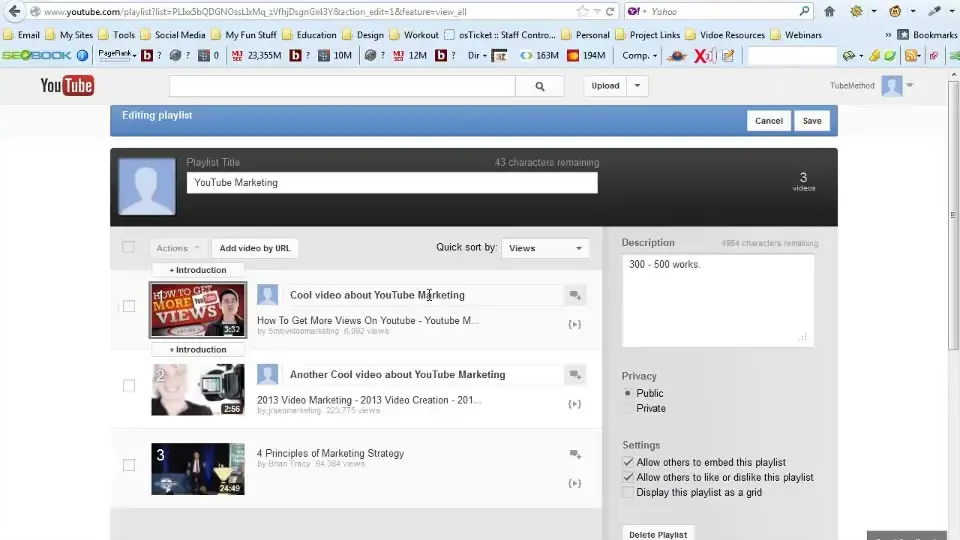Open the Dir toolbar dropdown
Image resolution: width=960 pixels, height=540 pixels.
tap(477, 56)
